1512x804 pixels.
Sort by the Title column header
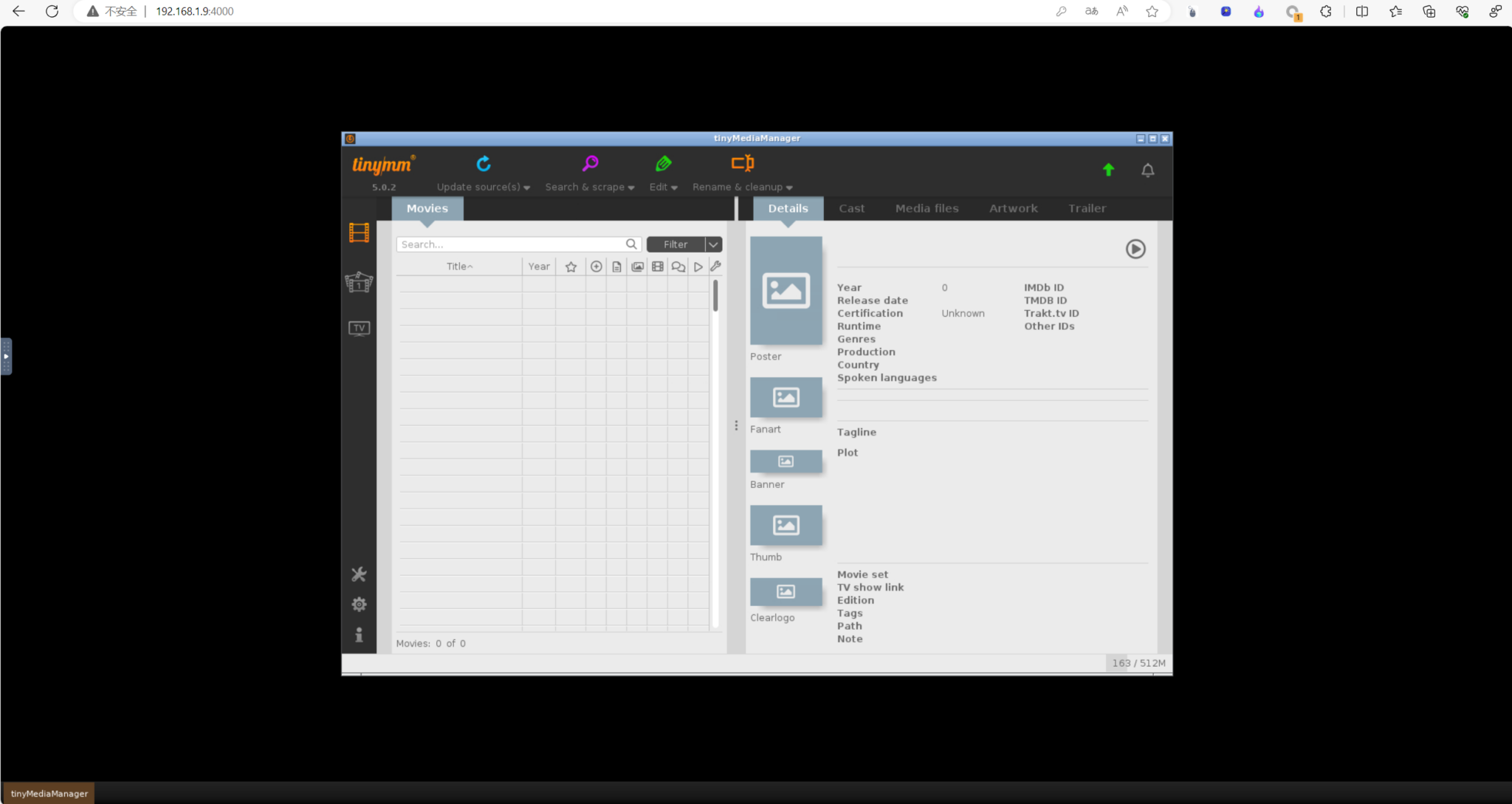pos(459,267)
